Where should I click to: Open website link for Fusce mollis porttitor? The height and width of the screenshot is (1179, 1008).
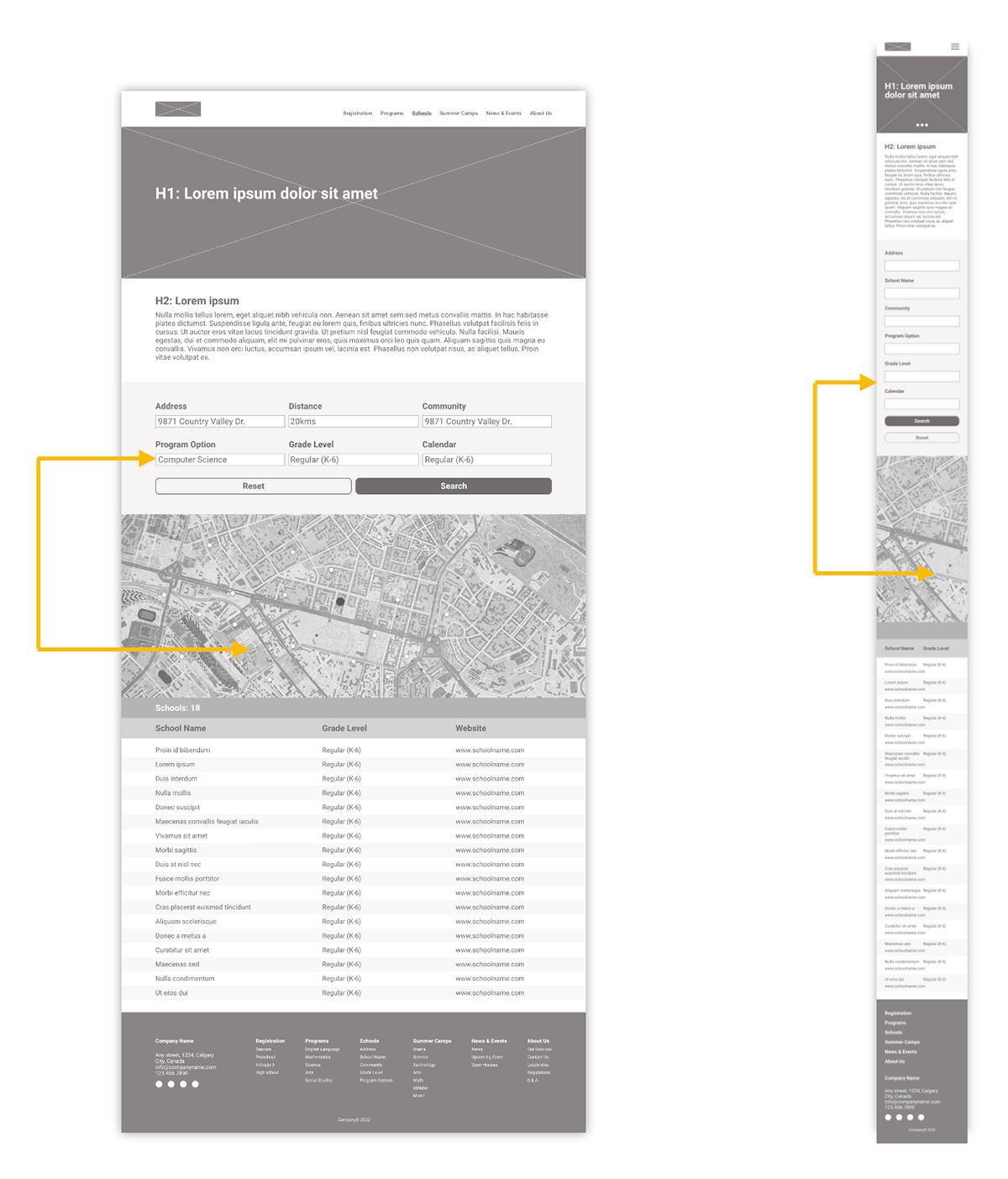coord(490,879)
